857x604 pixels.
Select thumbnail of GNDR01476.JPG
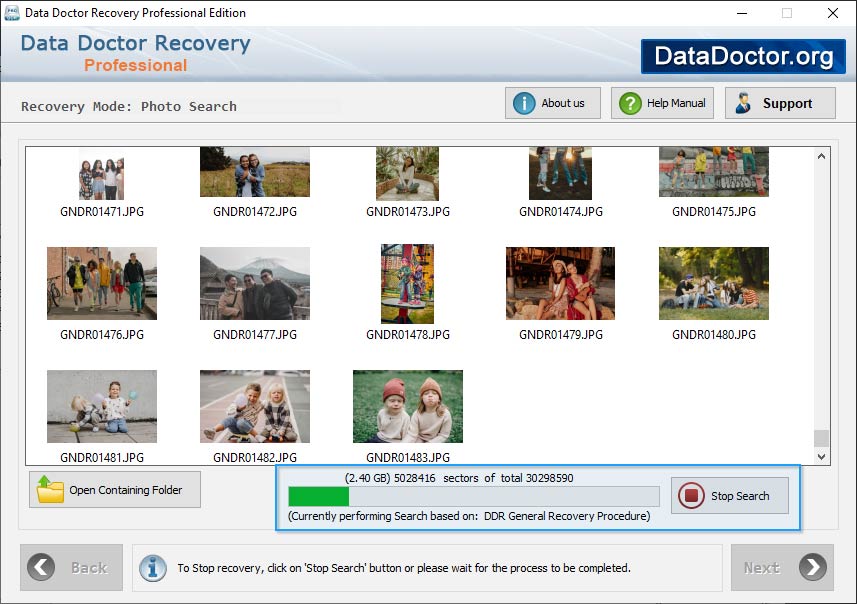[x=102, y=283]
